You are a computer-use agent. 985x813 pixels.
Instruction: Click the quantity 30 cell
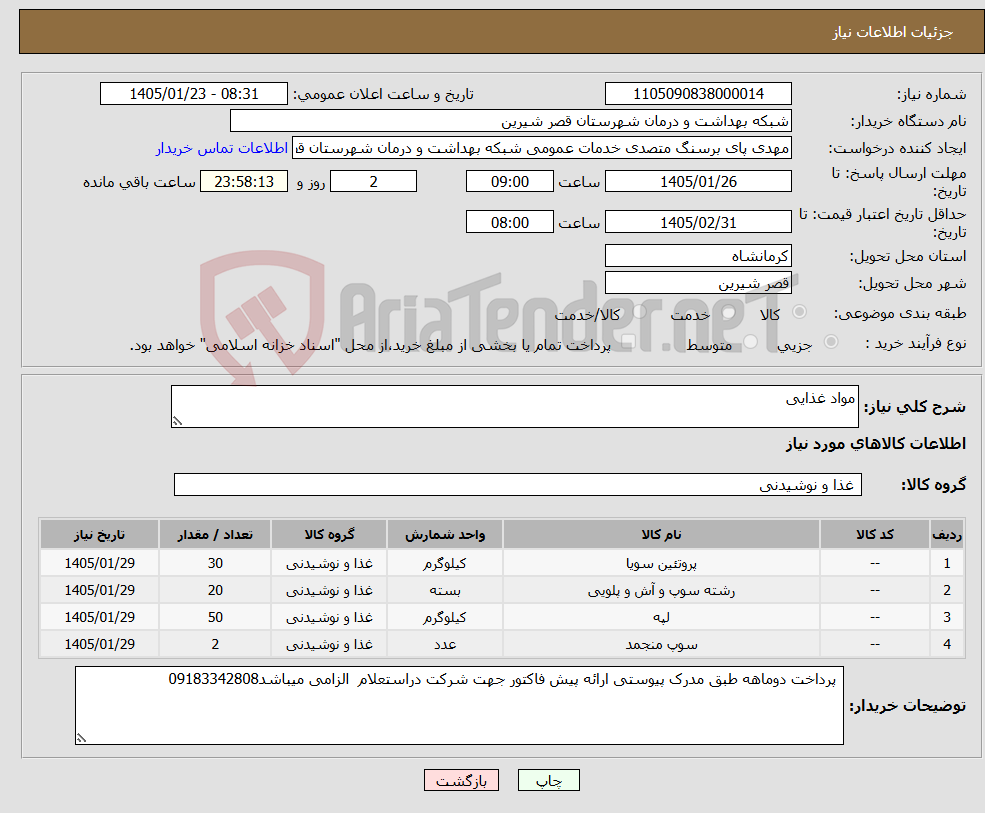215,564
